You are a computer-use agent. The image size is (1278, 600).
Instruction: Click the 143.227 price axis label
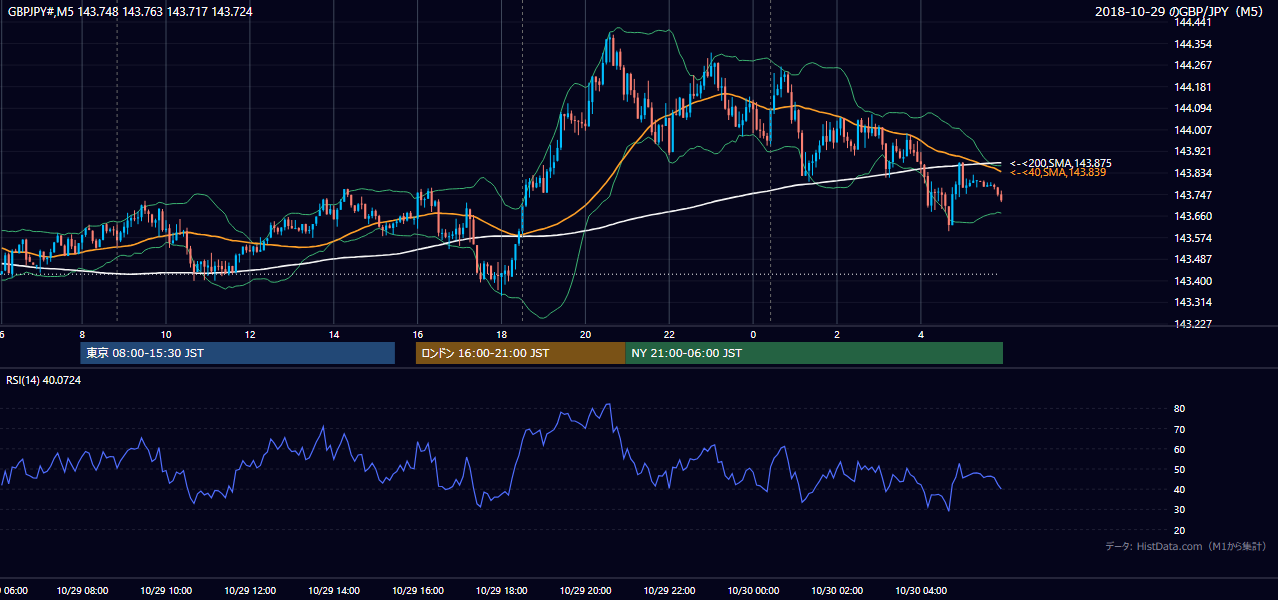click(x=1194, y=324)
